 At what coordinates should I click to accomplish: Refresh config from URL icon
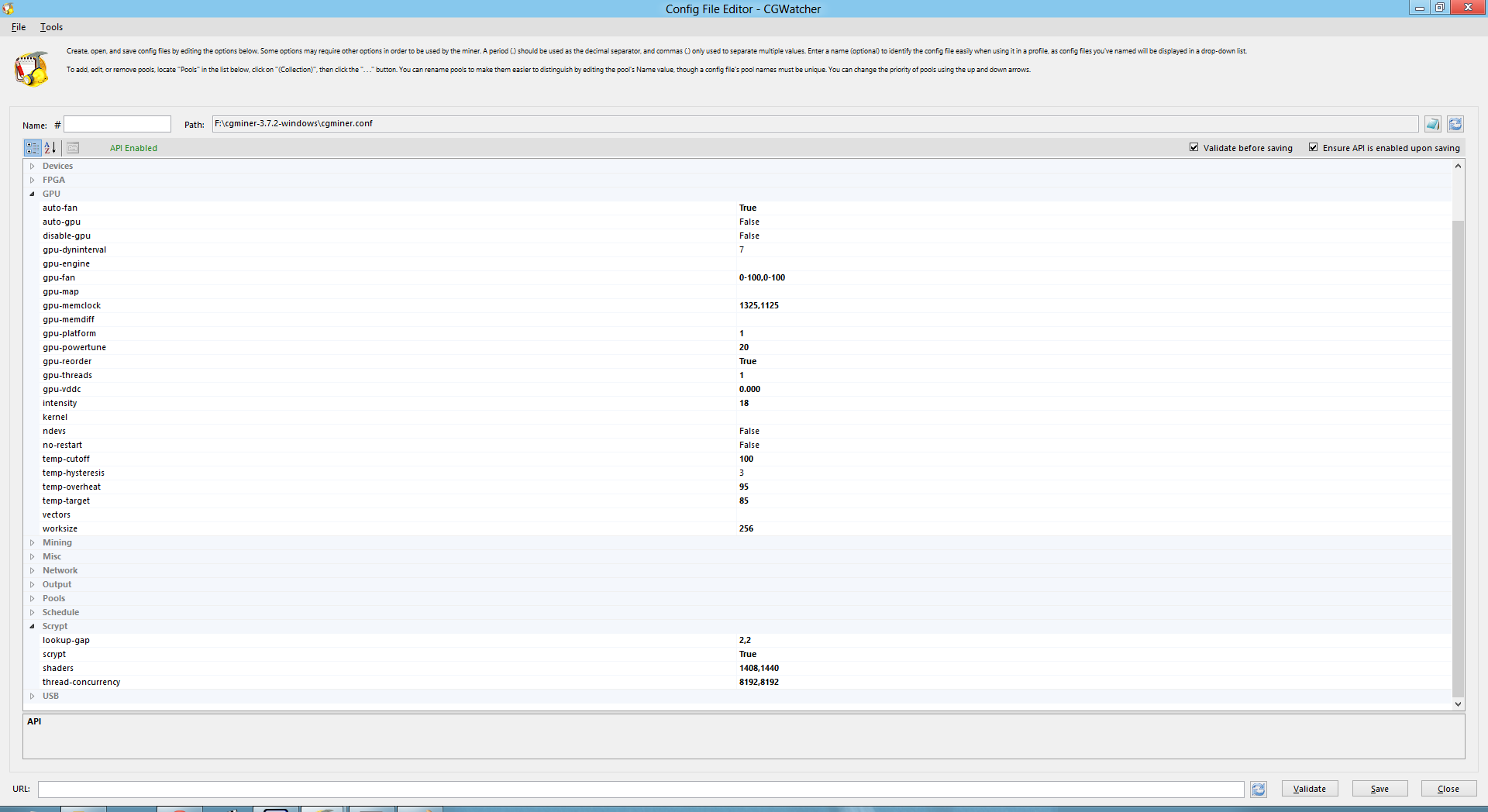point(1259,789)
